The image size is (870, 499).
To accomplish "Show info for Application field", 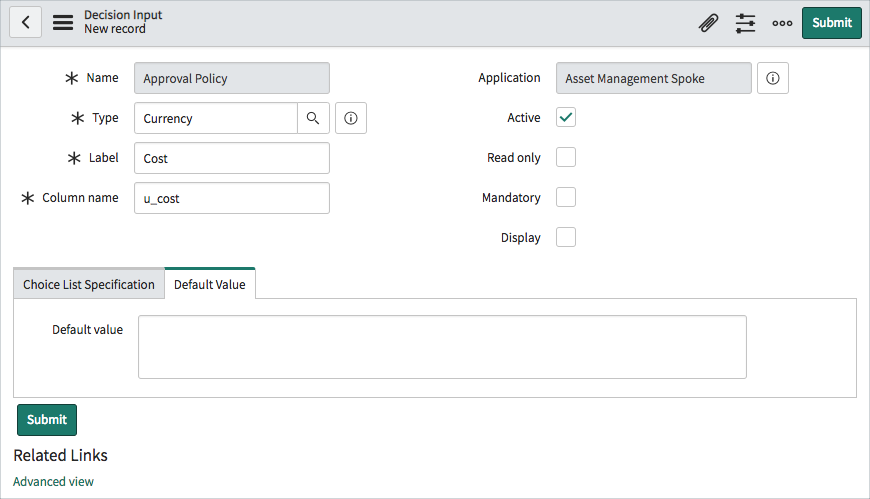I will (x=772, y=78).
